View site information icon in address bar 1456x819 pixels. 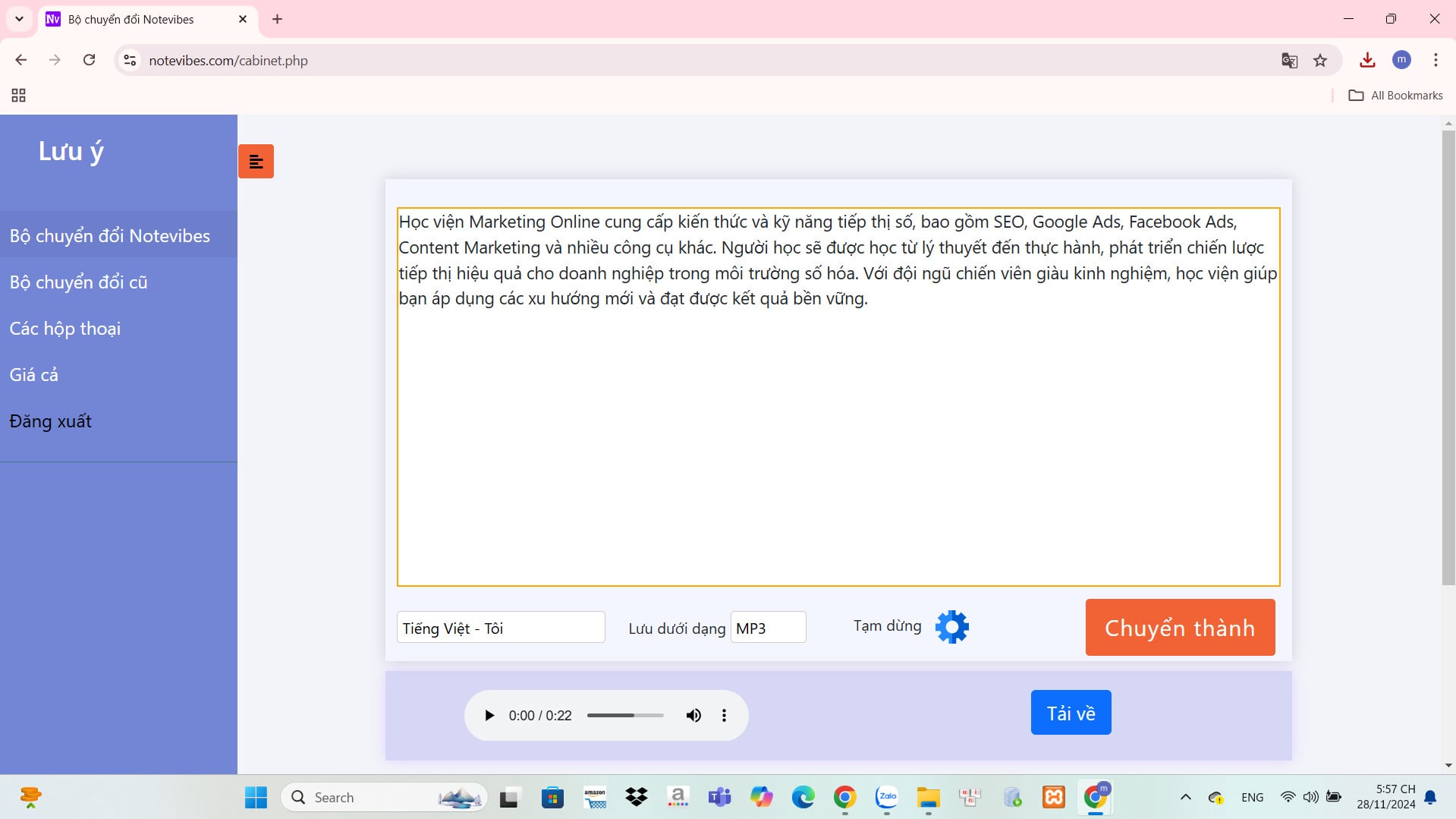130,60
